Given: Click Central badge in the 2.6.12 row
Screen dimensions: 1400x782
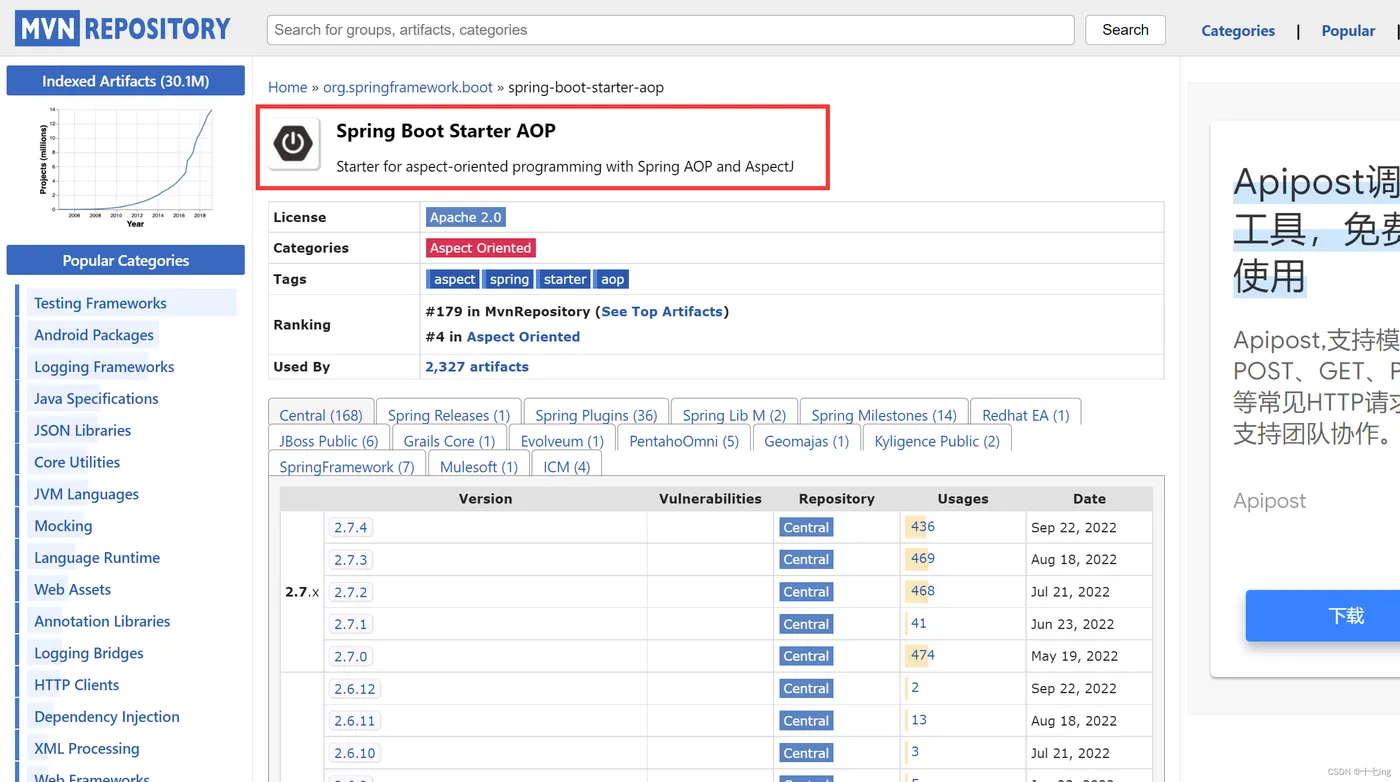Looking at the screenshot, I should pyautogui.click(x=806, y=689).
